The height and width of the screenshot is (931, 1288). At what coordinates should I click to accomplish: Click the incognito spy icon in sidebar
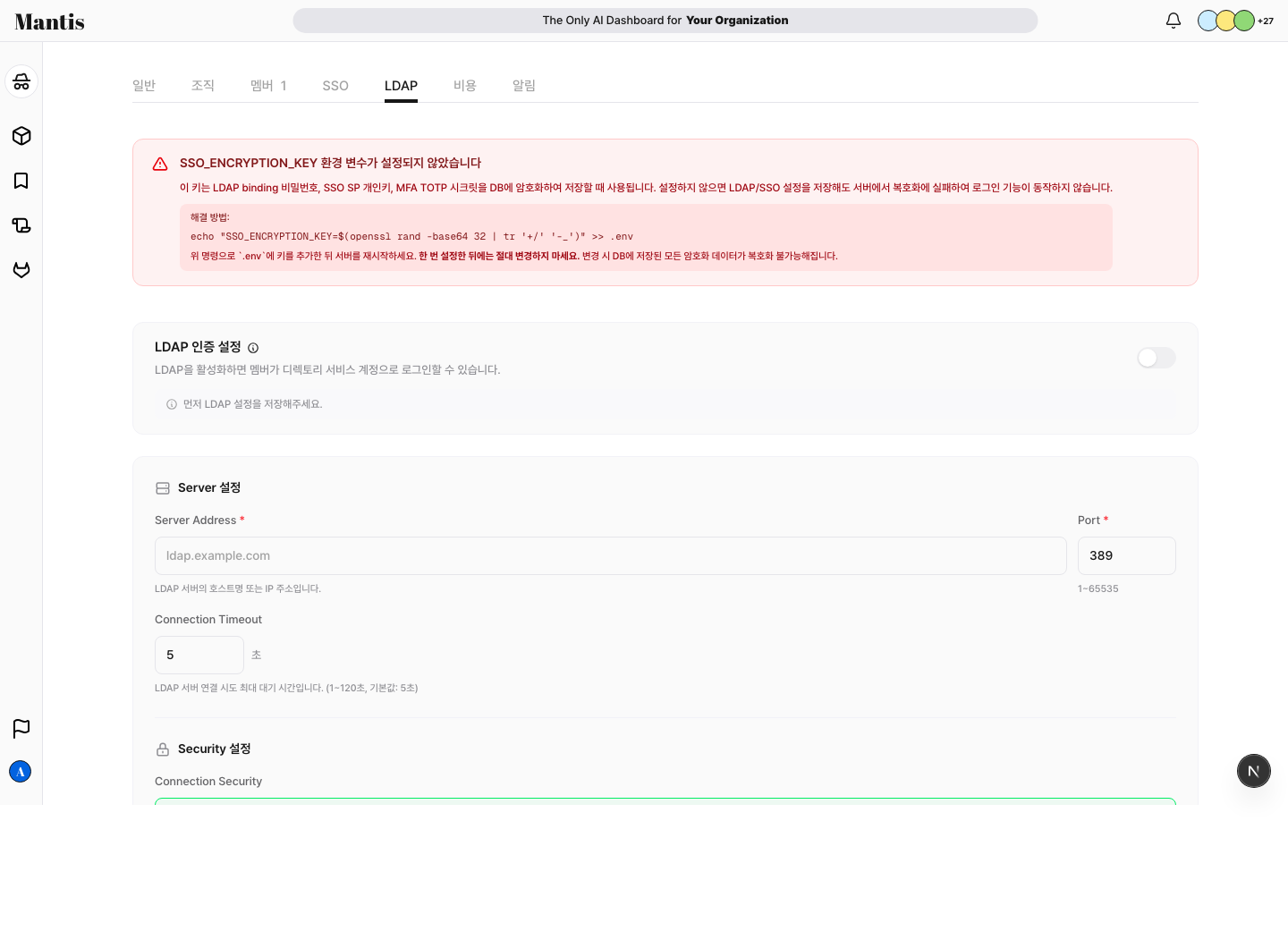[x=21, y=81]
